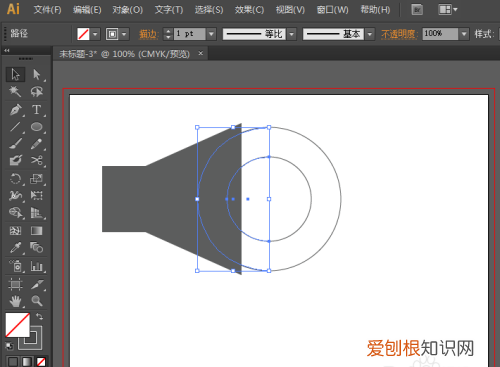This screenshot has width=500, height=367.
Task: Choose the Ellipse tool
Action: (37, 127)
